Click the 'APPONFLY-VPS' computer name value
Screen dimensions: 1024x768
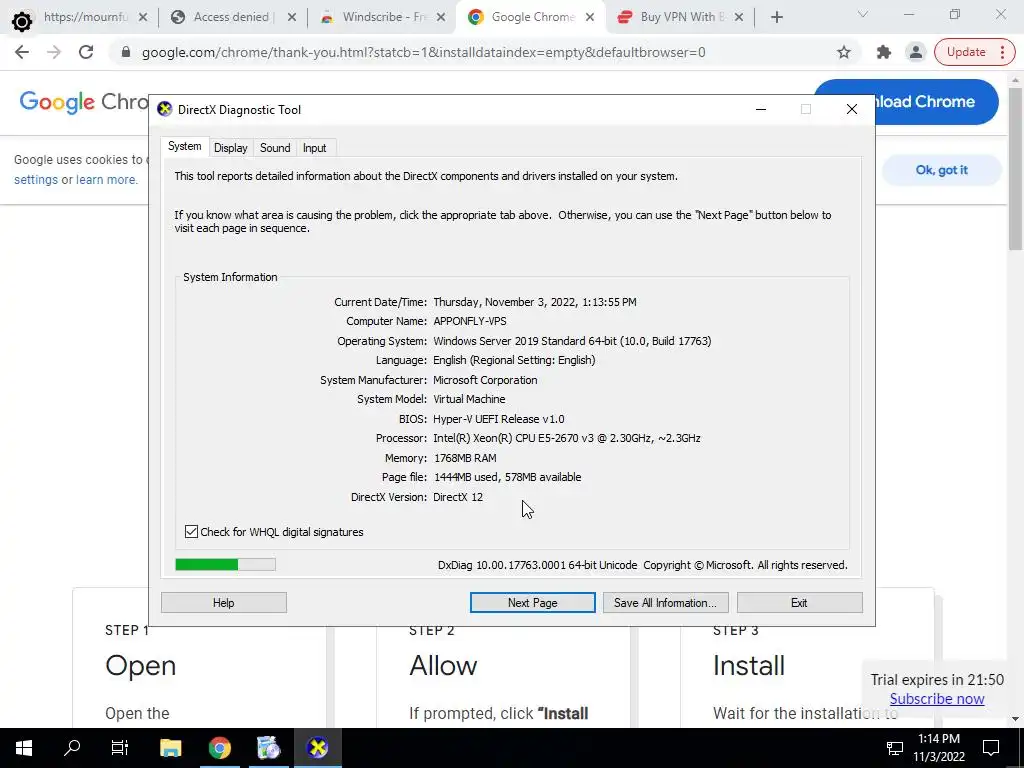pyautogui.click(x=470, y=321)
